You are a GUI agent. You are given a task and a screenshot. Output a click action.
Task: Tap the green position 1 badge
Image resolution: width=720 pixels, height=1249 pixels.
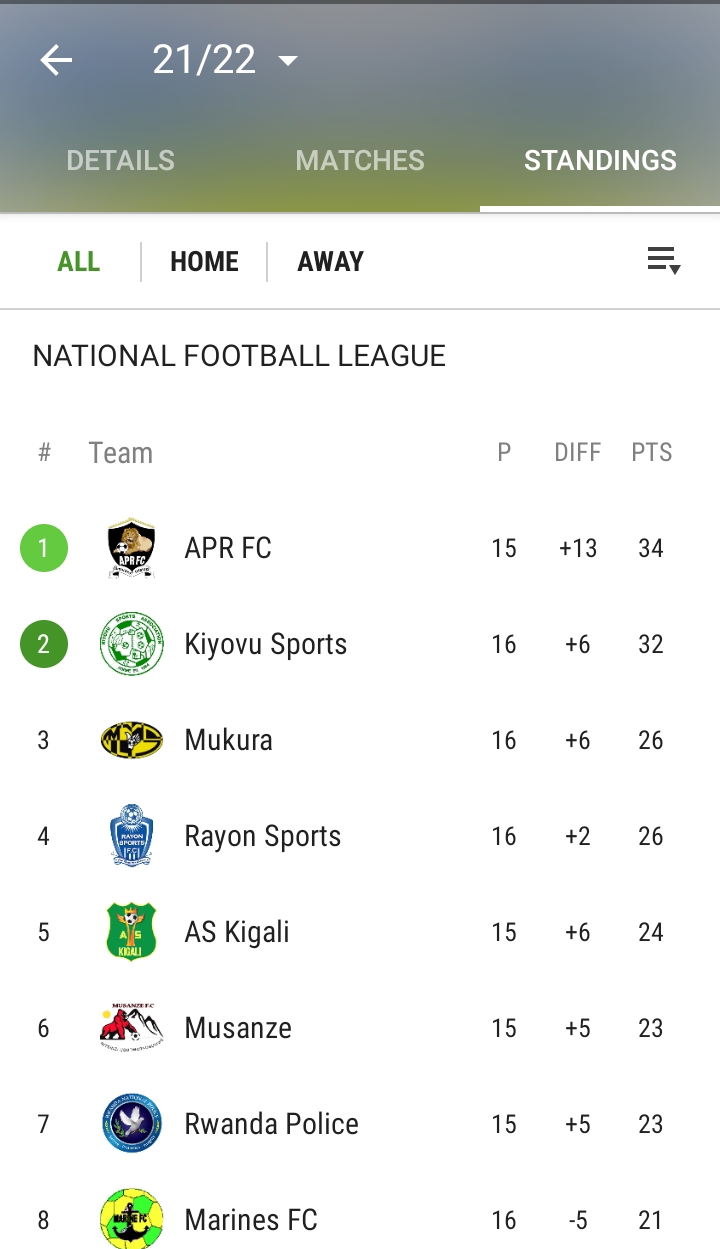pos(44,548)
